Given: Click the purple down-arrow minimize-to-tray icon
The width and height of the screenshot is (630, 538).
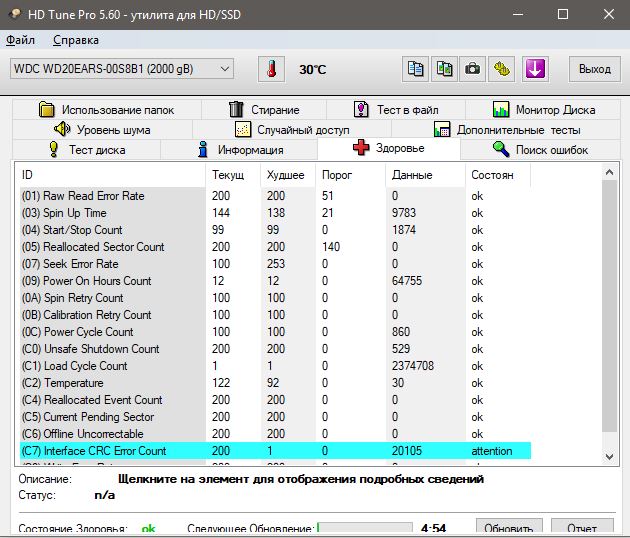Looking at the screenshot, I should 535,69.
